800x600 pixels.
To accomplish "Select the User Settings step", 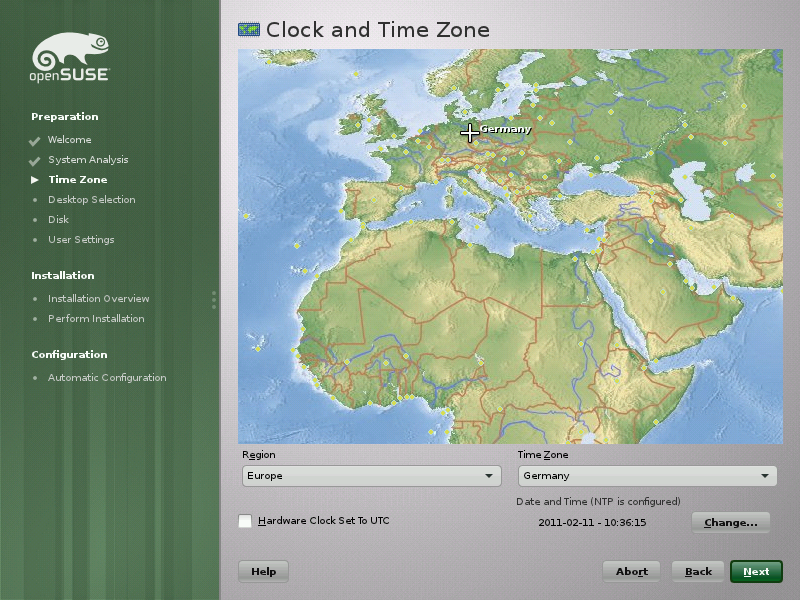I will 82,240.
